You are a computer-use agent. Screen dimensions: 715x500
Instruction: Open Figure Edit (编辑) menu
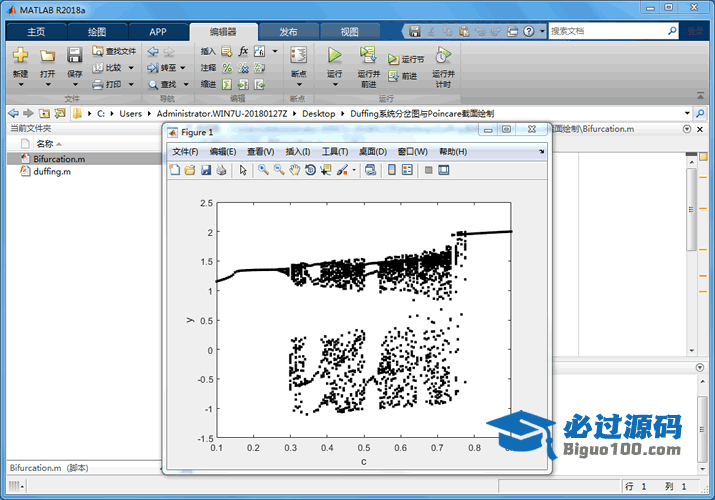pyautogui.click(x=223, y=151)
